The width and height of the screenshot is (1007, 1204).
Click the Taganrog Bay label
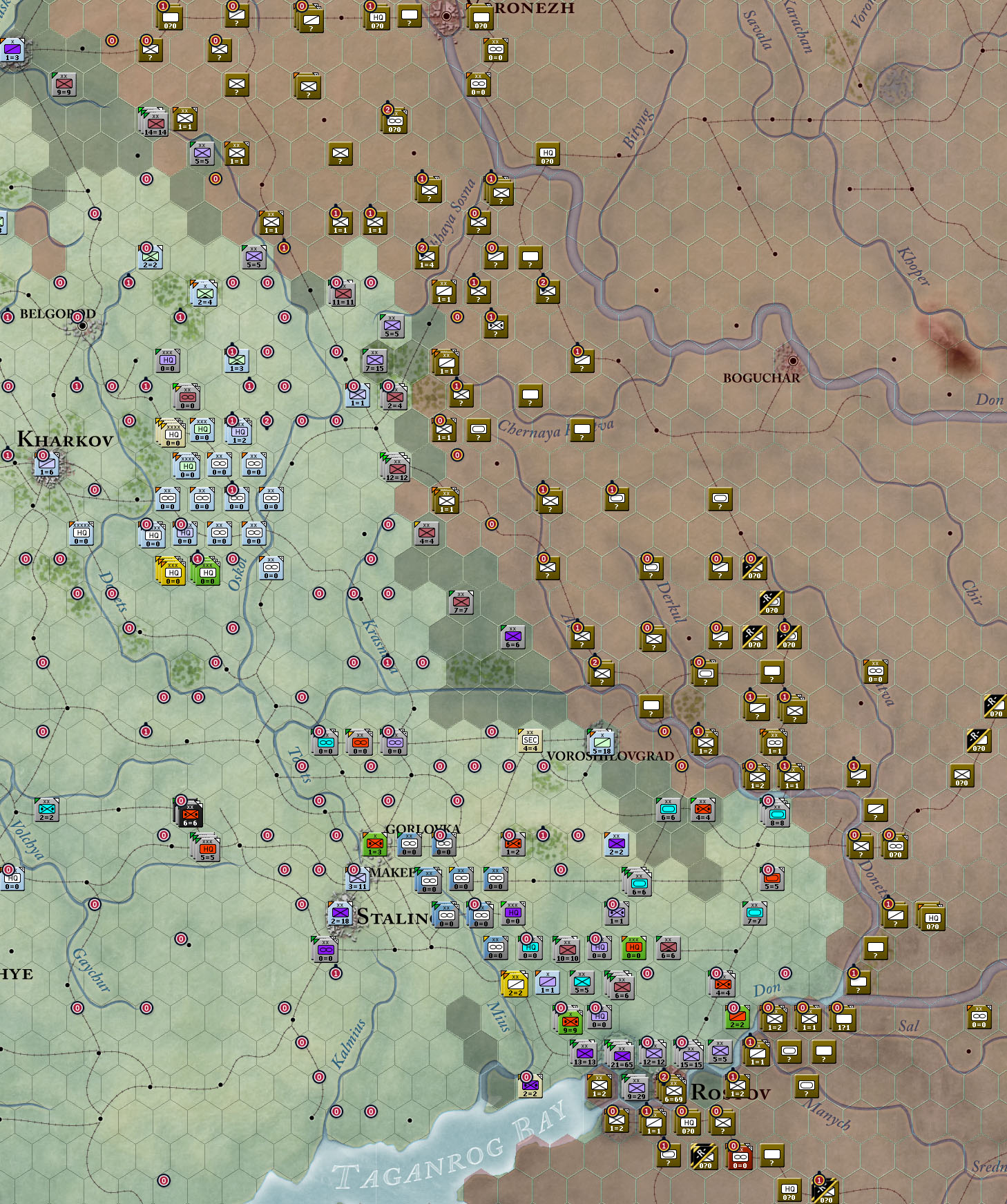[449, 1147]
